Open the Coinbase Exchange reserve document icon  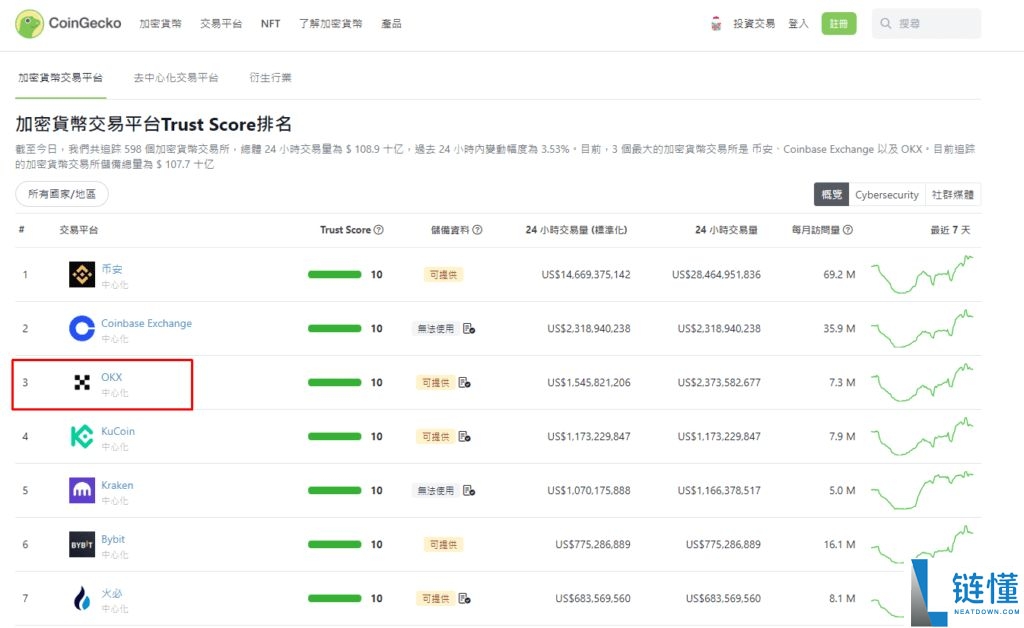point(469,328)
